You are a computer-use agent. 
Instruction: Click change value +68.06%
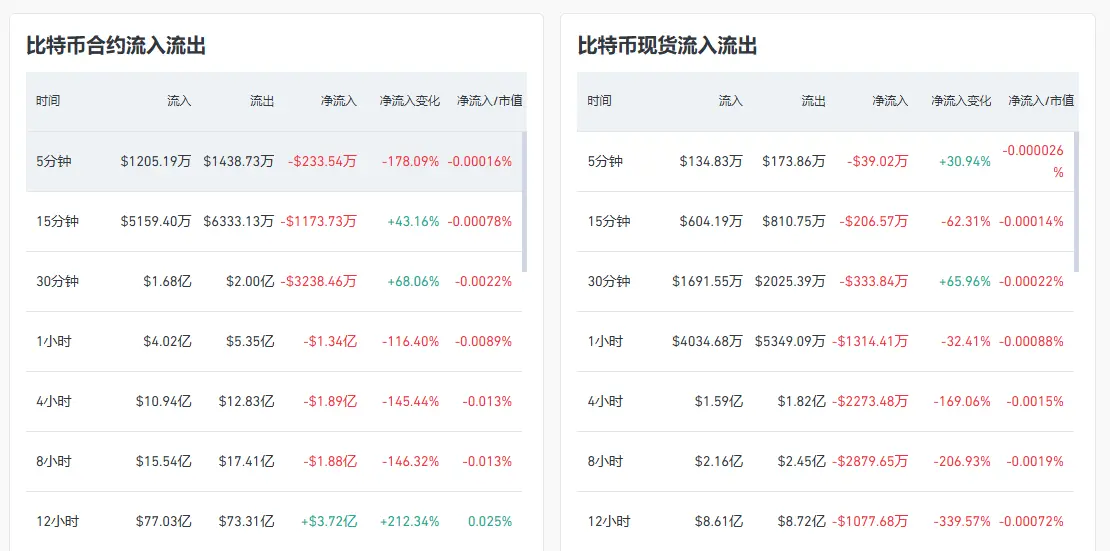point(413,281)
